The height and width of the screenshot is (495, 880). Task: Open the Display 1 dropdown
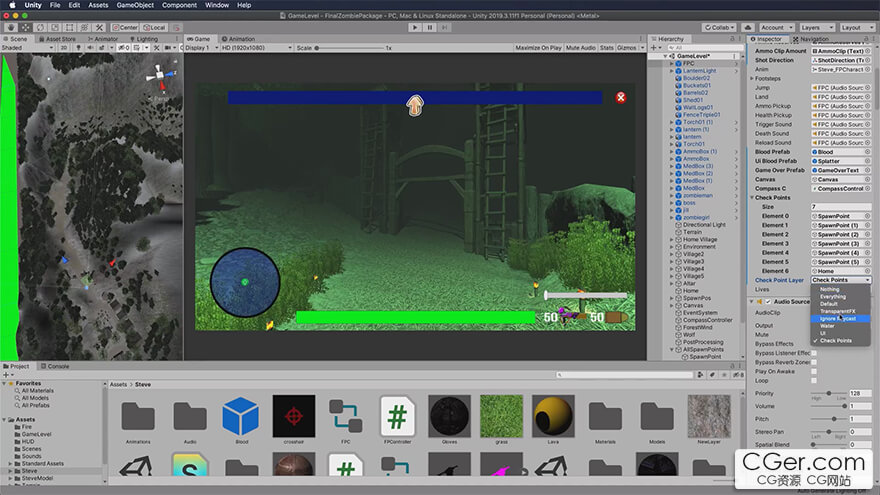pyautogui.click(x=201, y=48)
